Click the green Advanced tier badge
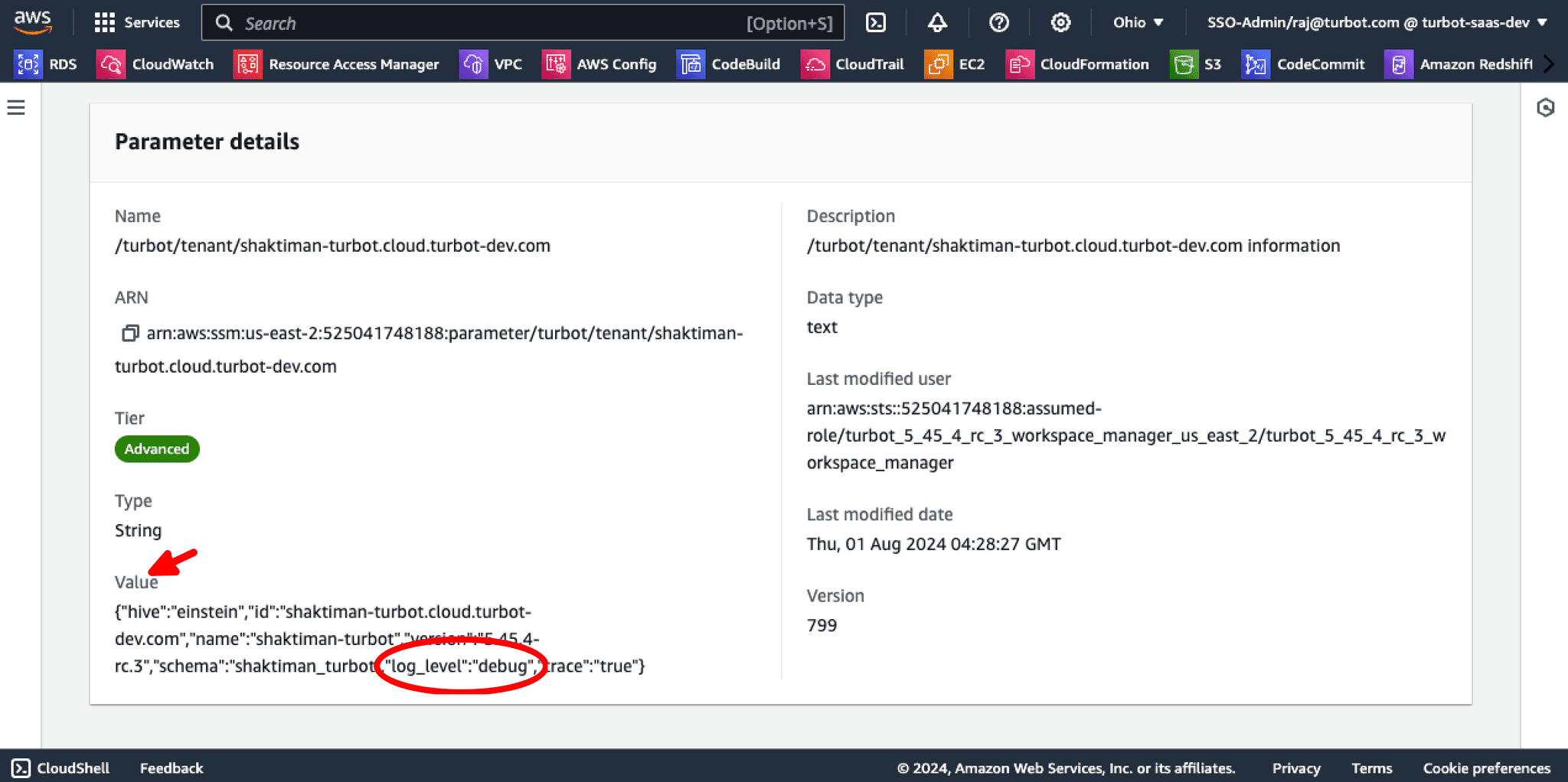This screenshot has width=1568, height=782. point(157,449)
